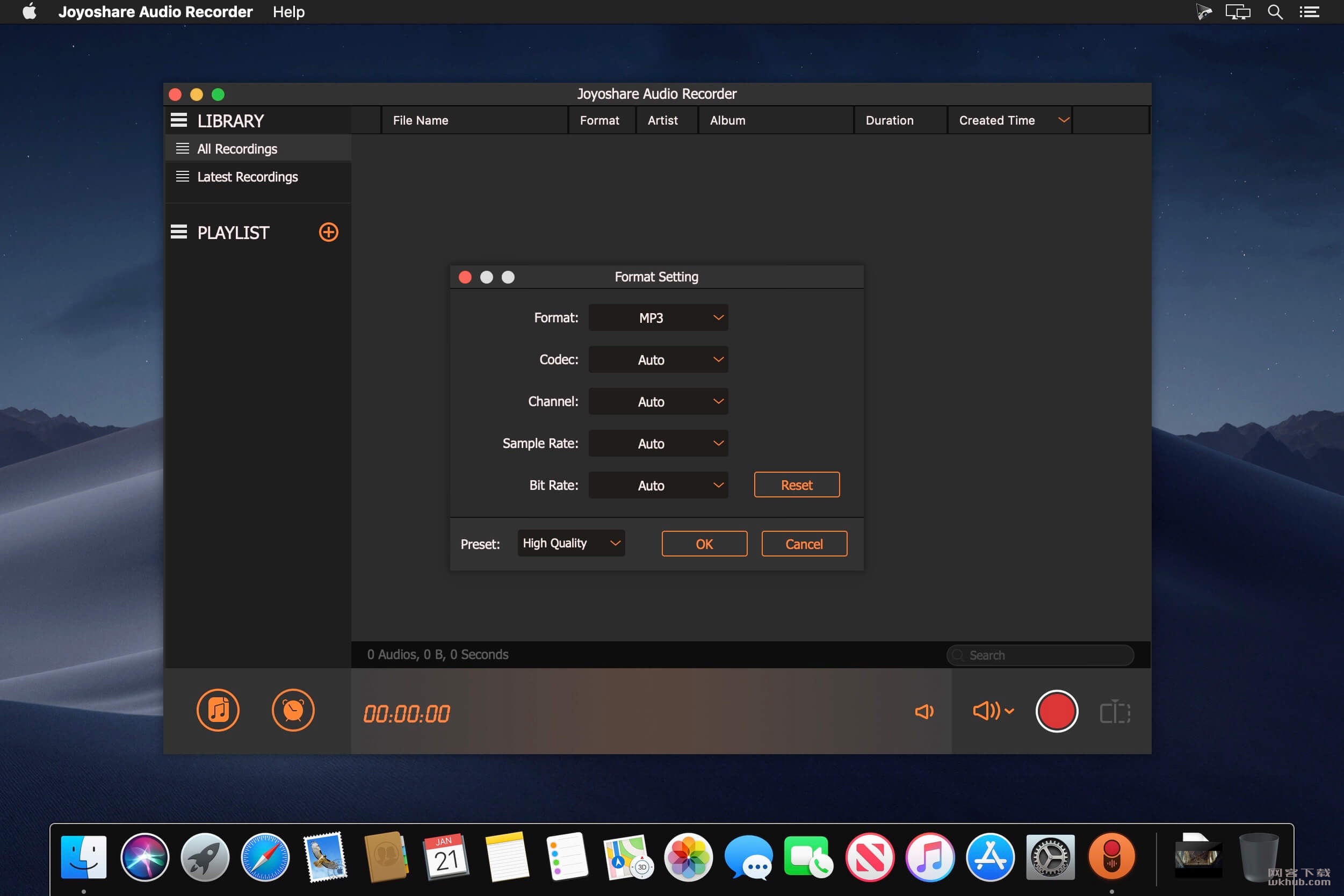
Task: Click the red Record button
Action: (1057, 711)
